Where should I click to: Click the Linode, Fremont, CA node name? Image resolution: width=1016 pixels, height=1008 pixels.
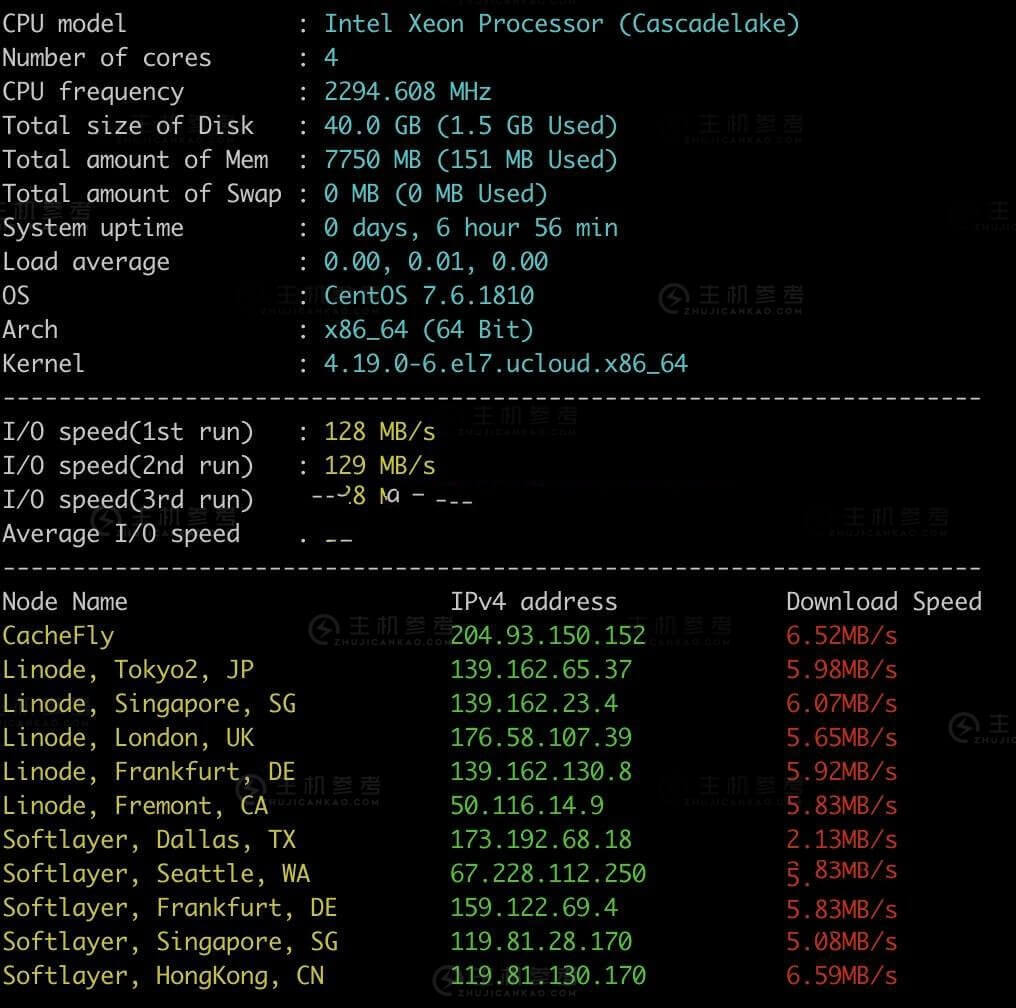(135, 806)
